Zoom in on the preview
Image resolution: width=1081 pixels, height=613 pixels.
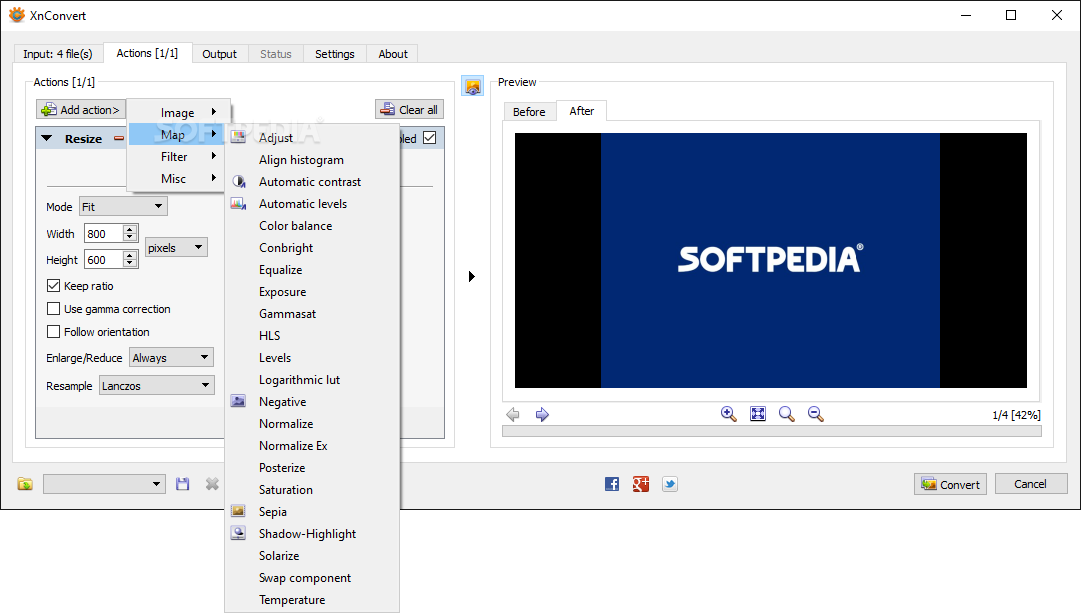click(x=729, y=414)
